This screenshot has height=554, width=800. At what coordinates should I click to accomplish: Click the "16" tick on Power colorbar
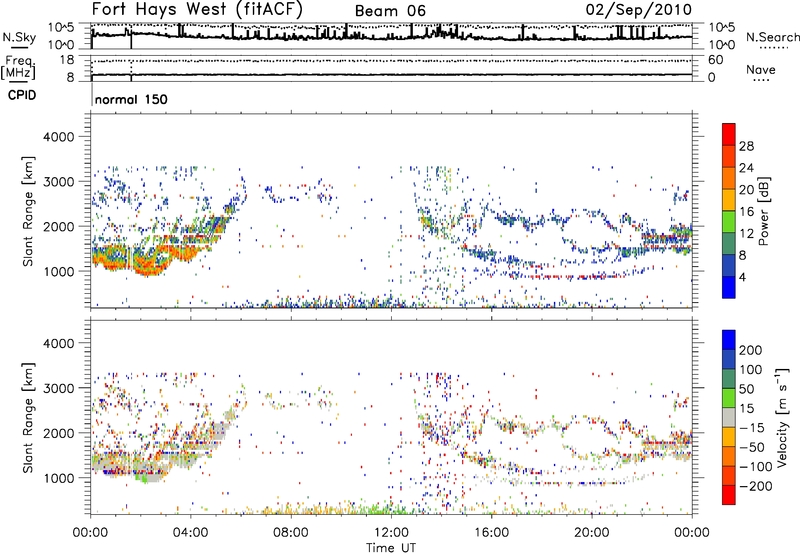pos(746,212)
